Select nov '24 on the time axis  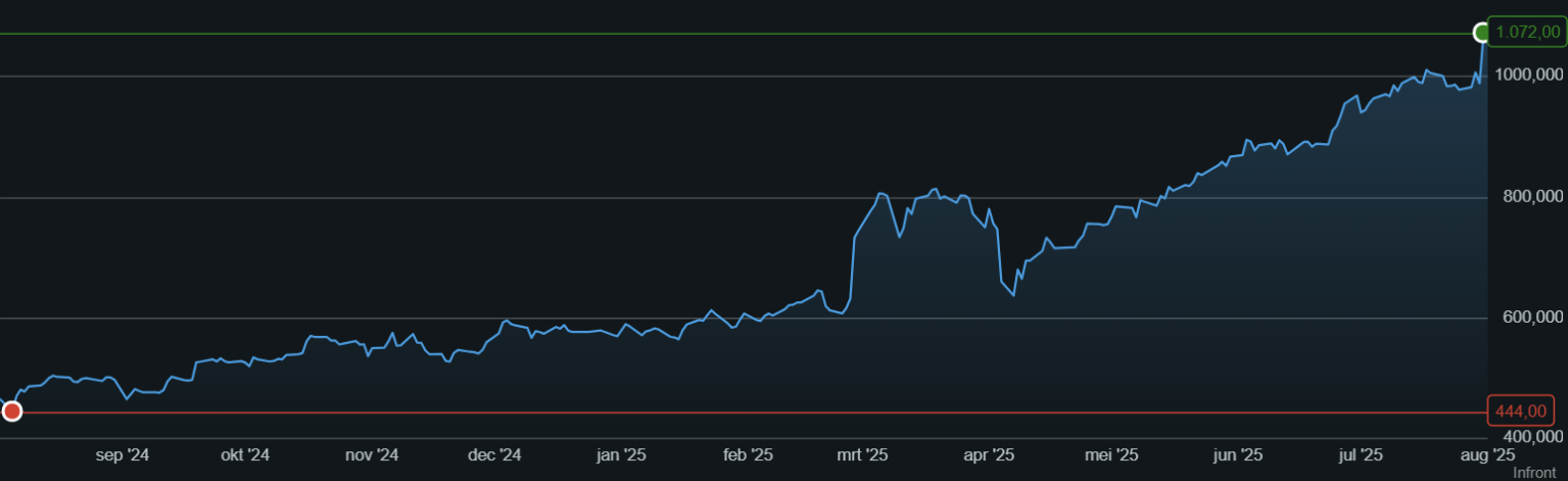coord(371,455)
